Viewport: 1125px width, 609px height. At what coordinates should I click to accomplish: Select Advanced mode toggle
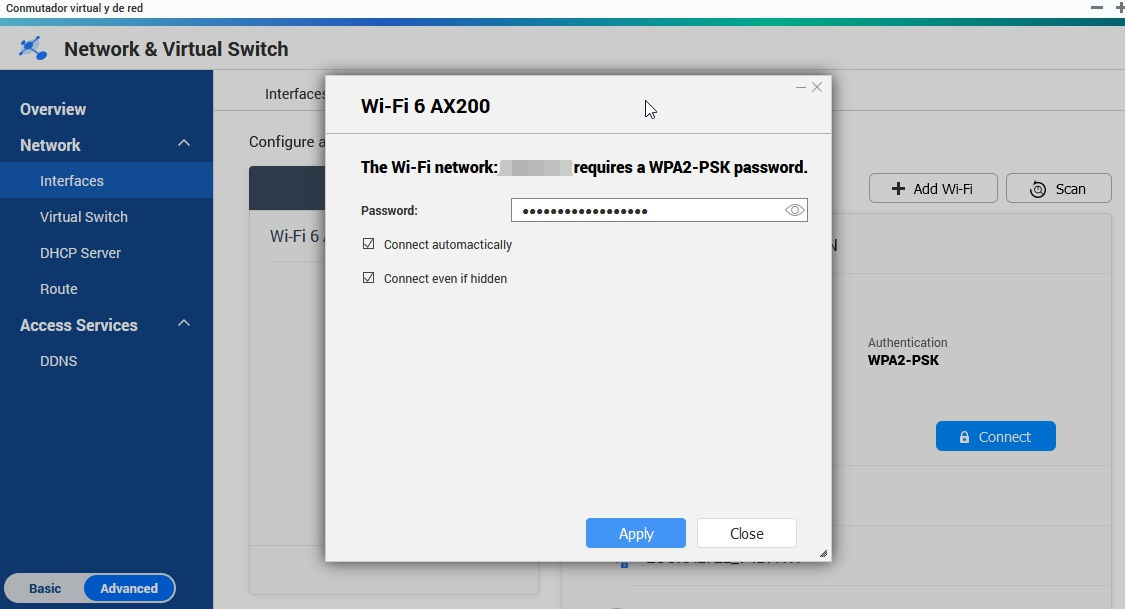[129, 588]
